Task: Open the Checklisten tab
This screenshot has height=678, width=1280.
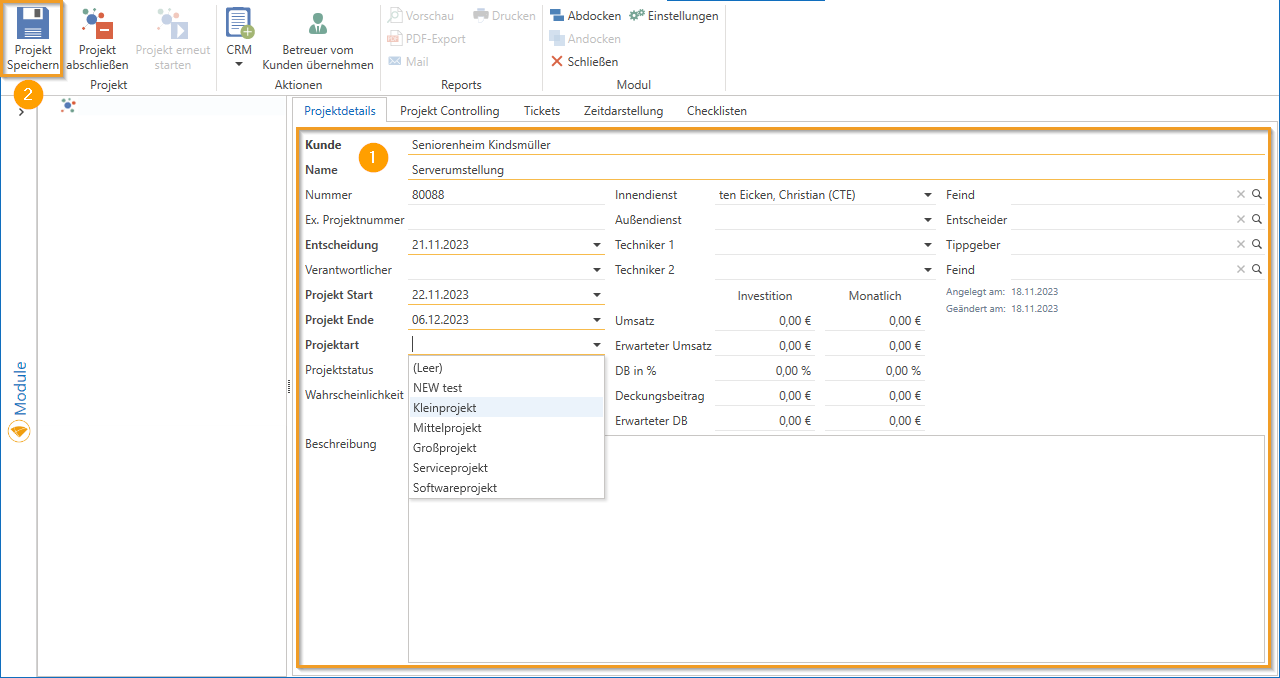Action: click(x=716, y=111)
